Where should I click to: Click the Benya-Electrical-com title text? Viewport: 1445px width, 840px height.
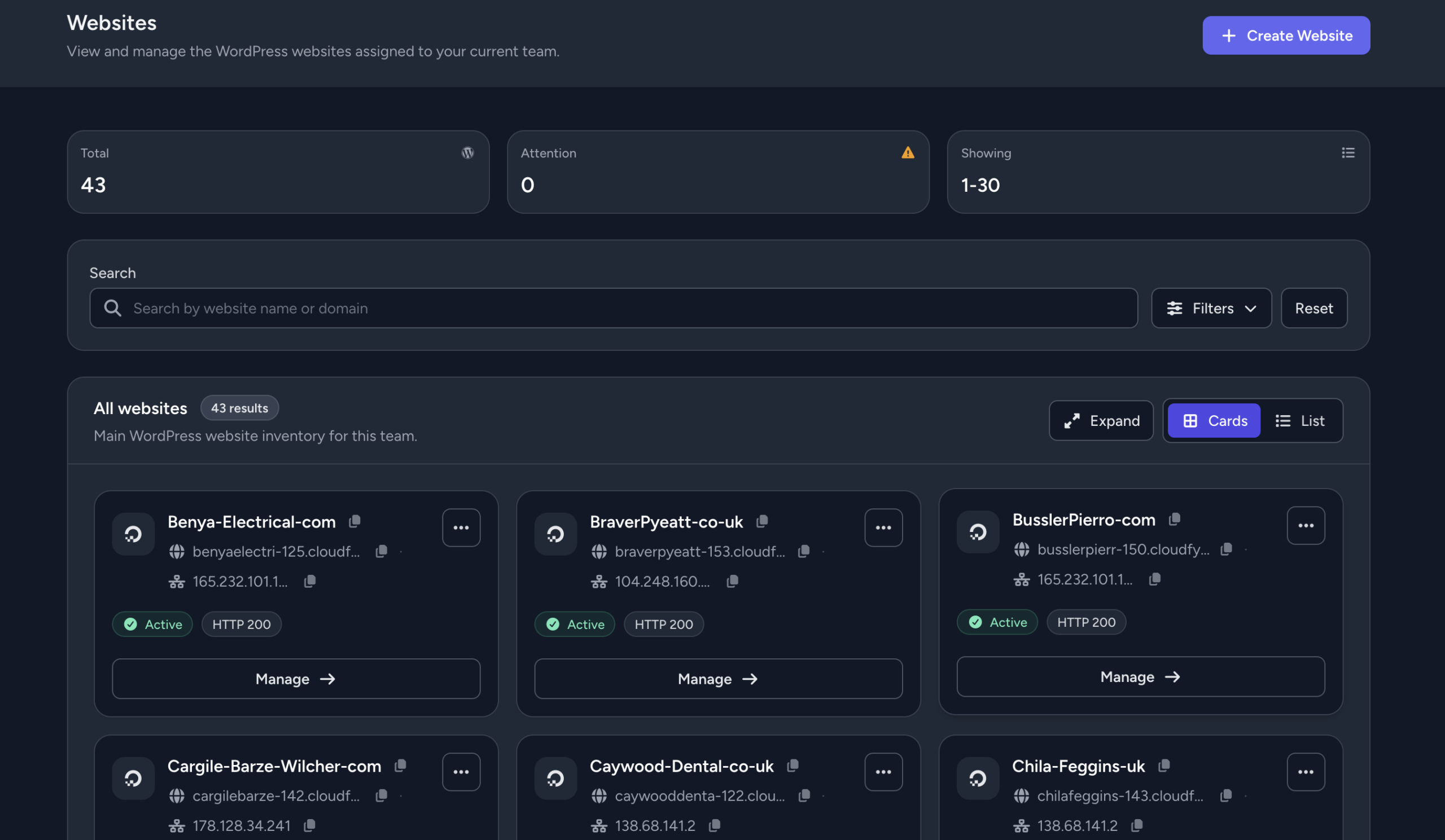251,521
